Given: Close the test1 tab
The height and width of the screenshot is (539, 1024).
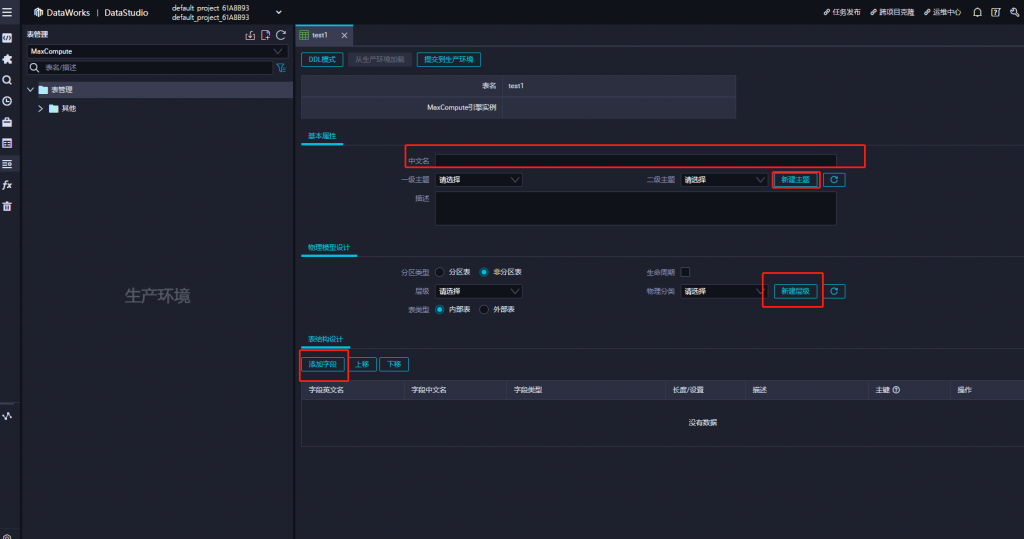Looking at the screenshot, I should (x=344, y=35).
